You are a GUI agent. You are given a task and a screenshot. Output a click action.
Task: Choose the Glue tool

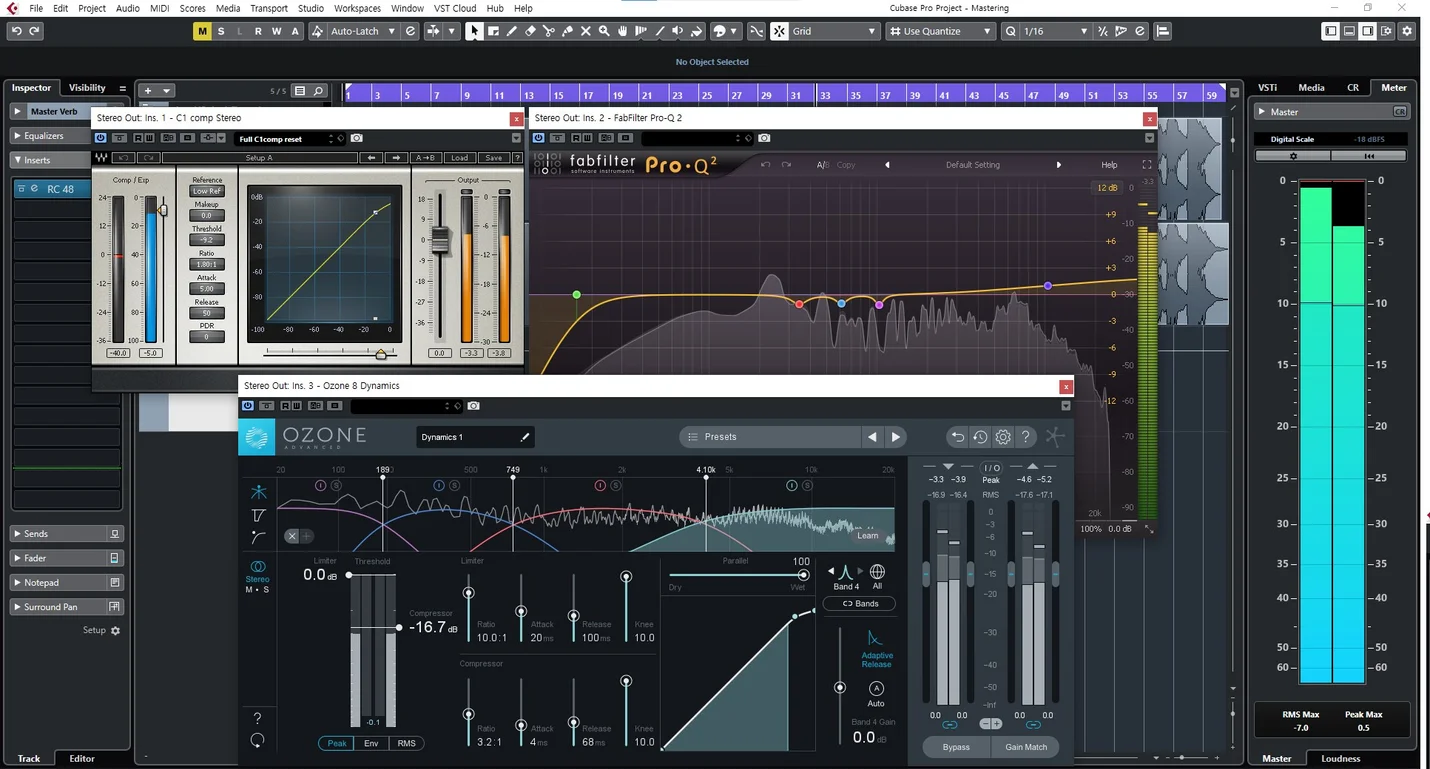click(567, 31)
